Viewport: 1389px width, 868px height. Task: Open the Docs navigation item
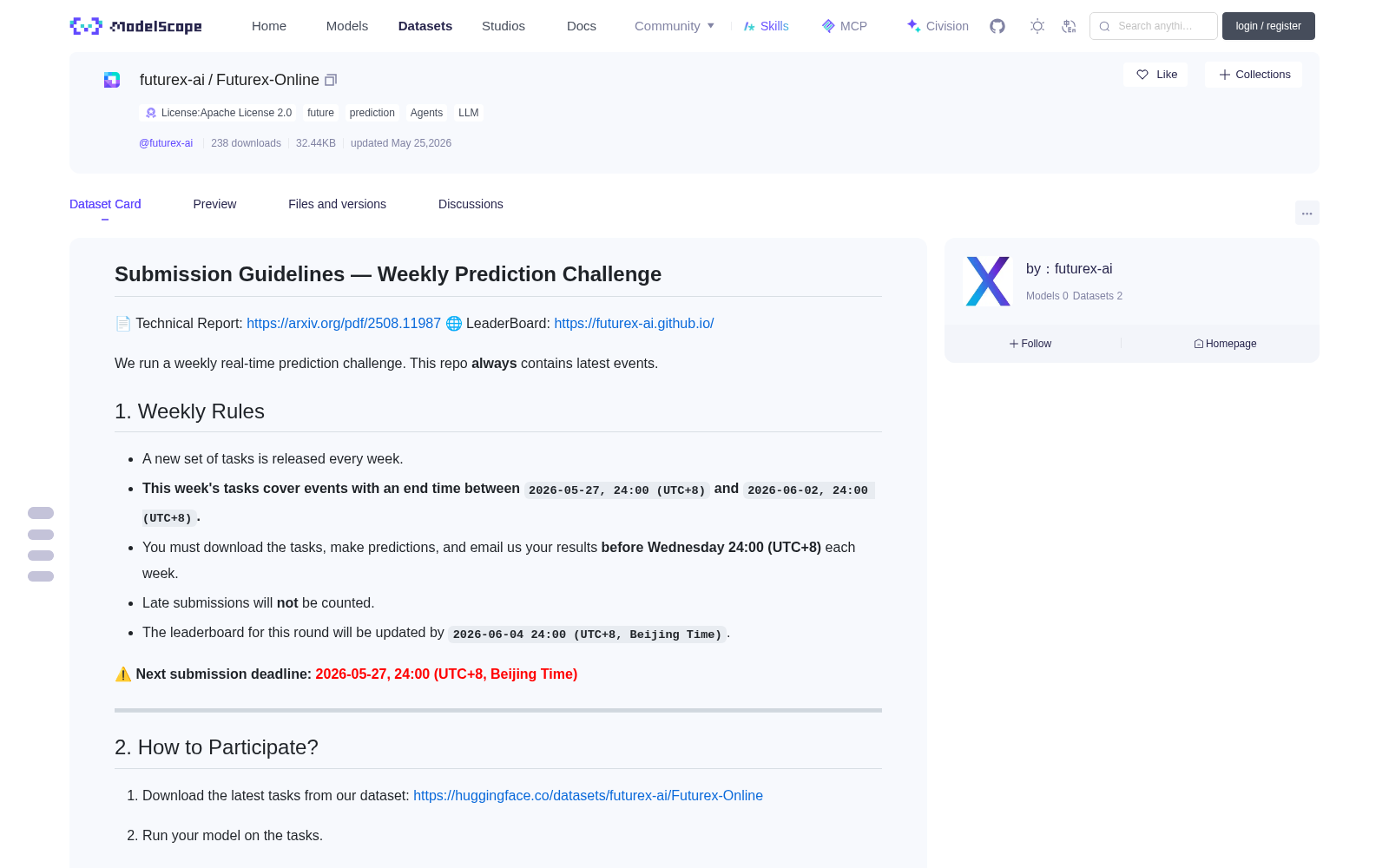pyautogui.click(x=582, y=26)
